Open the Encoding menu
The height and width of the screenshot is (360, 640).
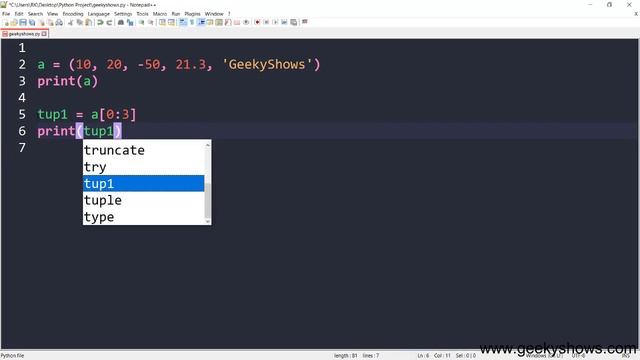coord(73,14)
